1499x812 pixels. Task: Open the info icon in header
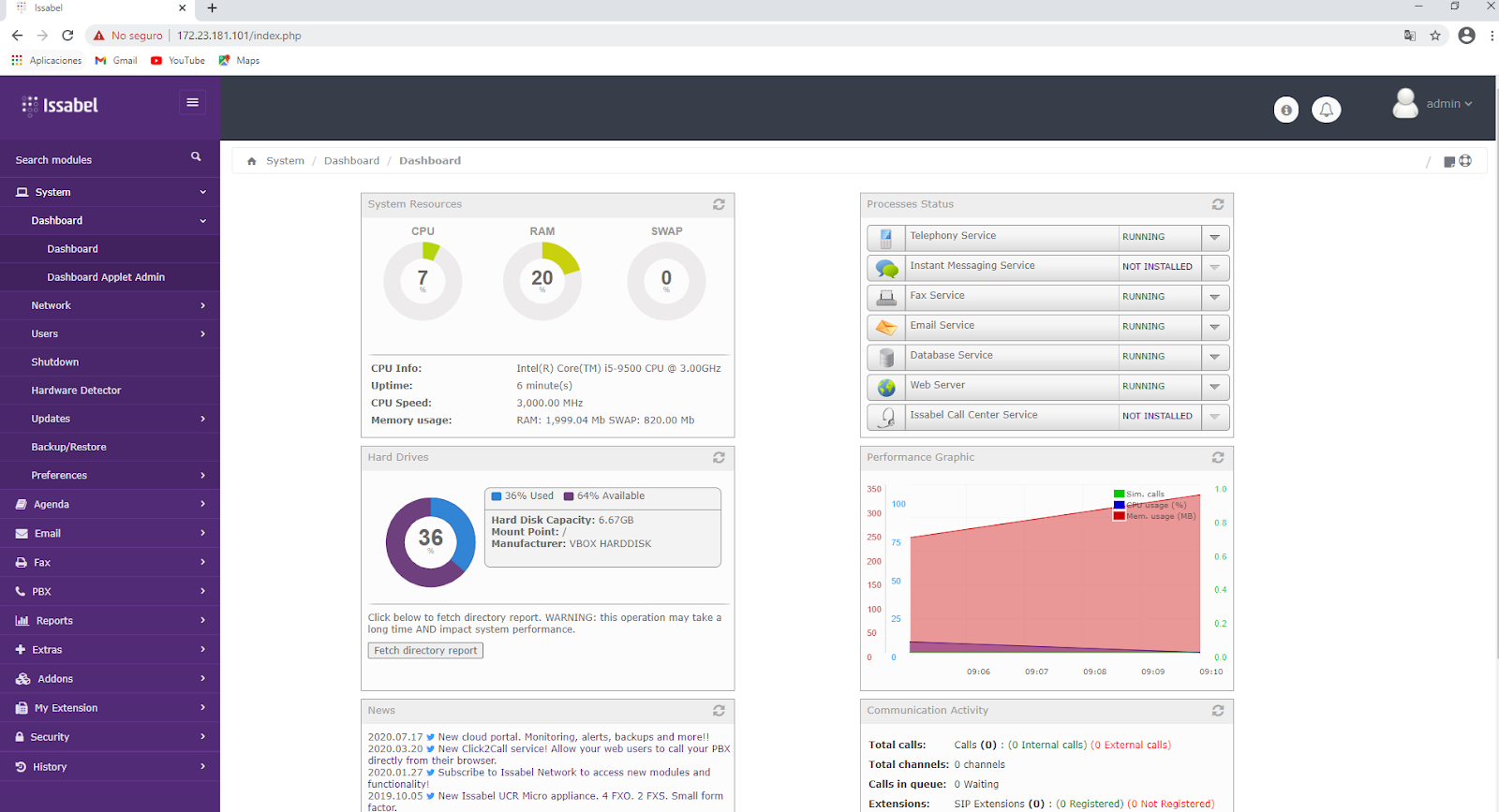1286,110
